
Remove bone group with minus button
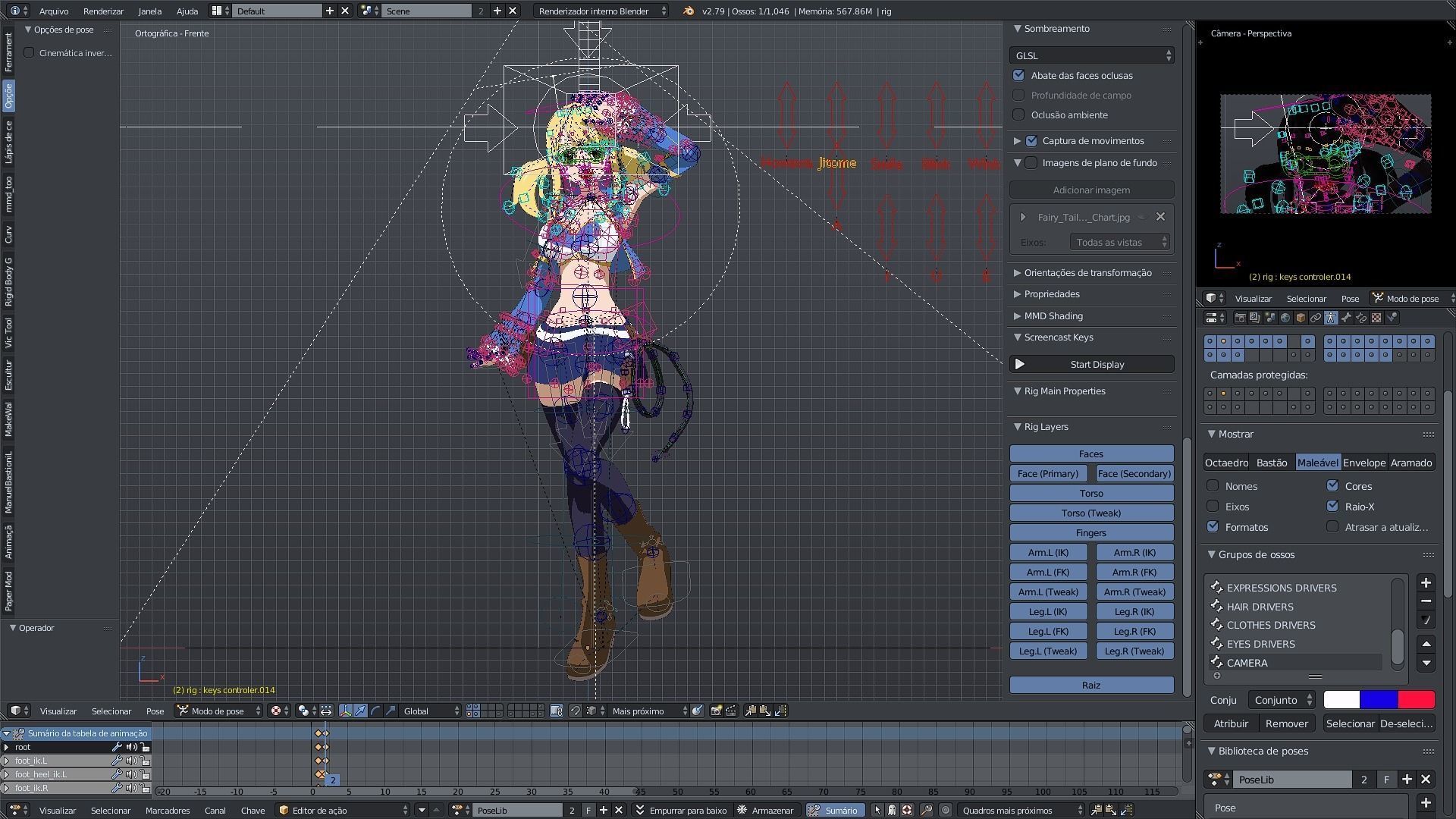1426,601
